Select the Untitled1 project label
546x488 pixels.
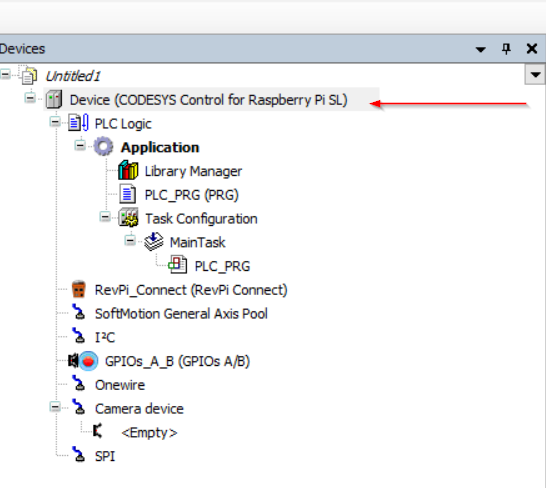click(x=73, y=76)
